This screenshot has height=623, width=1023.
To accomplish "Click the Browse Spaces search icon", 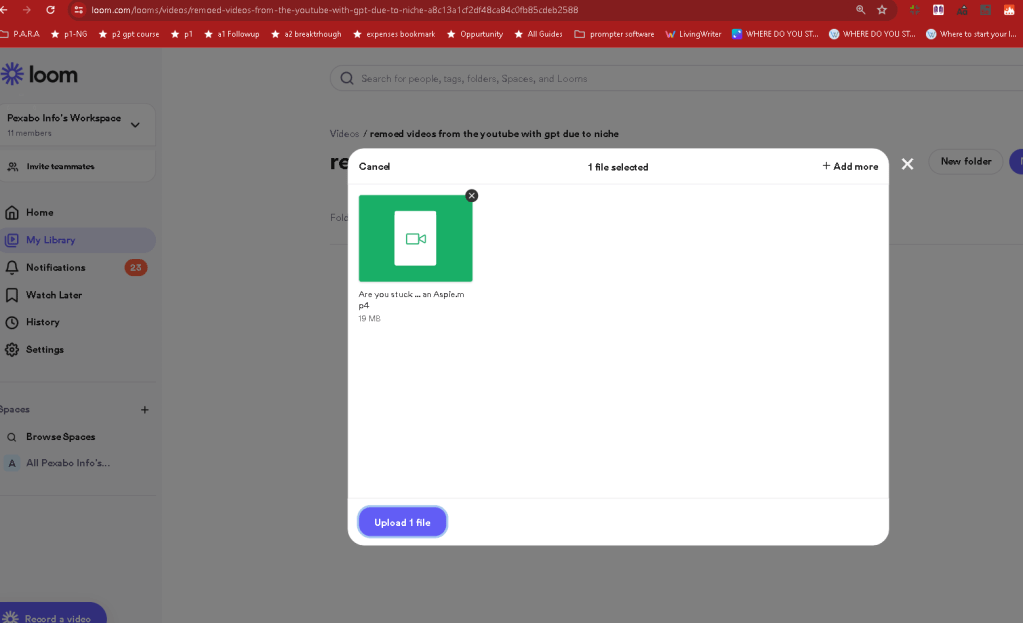I will 12,437.
